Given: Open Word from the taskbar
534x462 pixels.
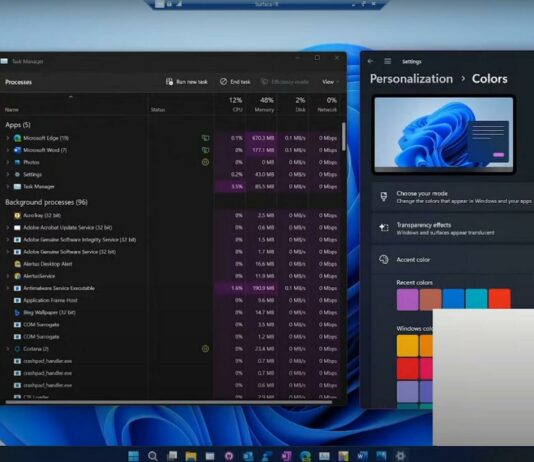Looking at the screenshot, I should tap(362, 456).
